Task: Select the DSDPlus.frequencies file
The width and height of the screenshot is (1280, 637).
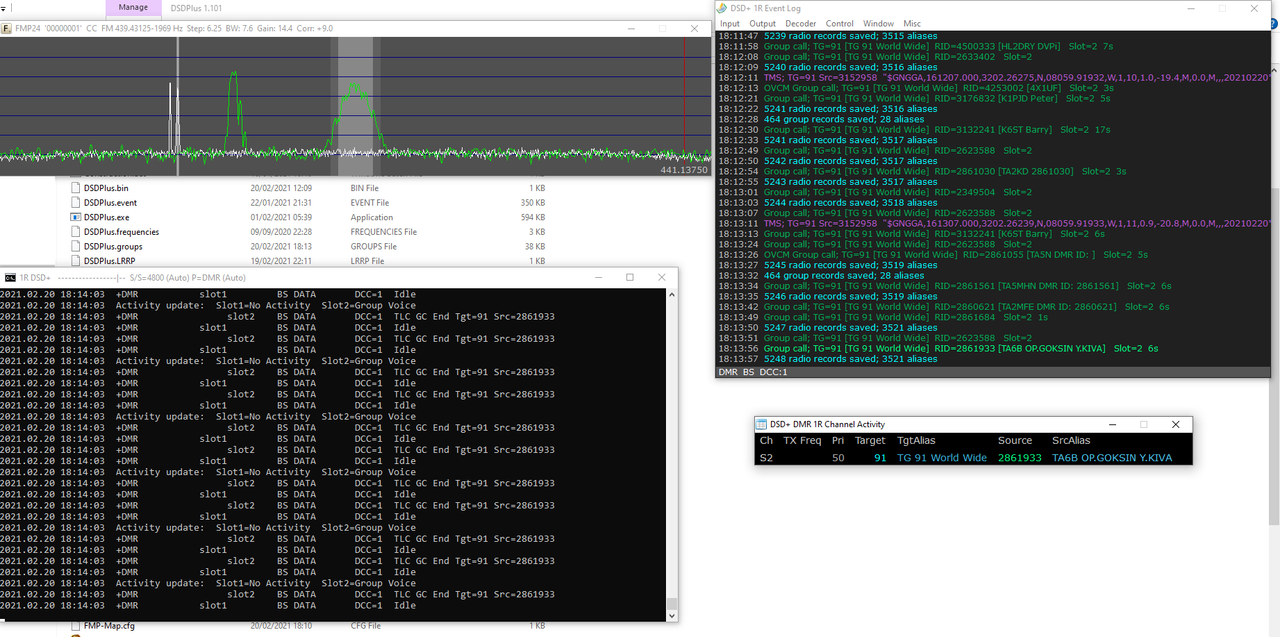Action: click(x=121, y=232)
